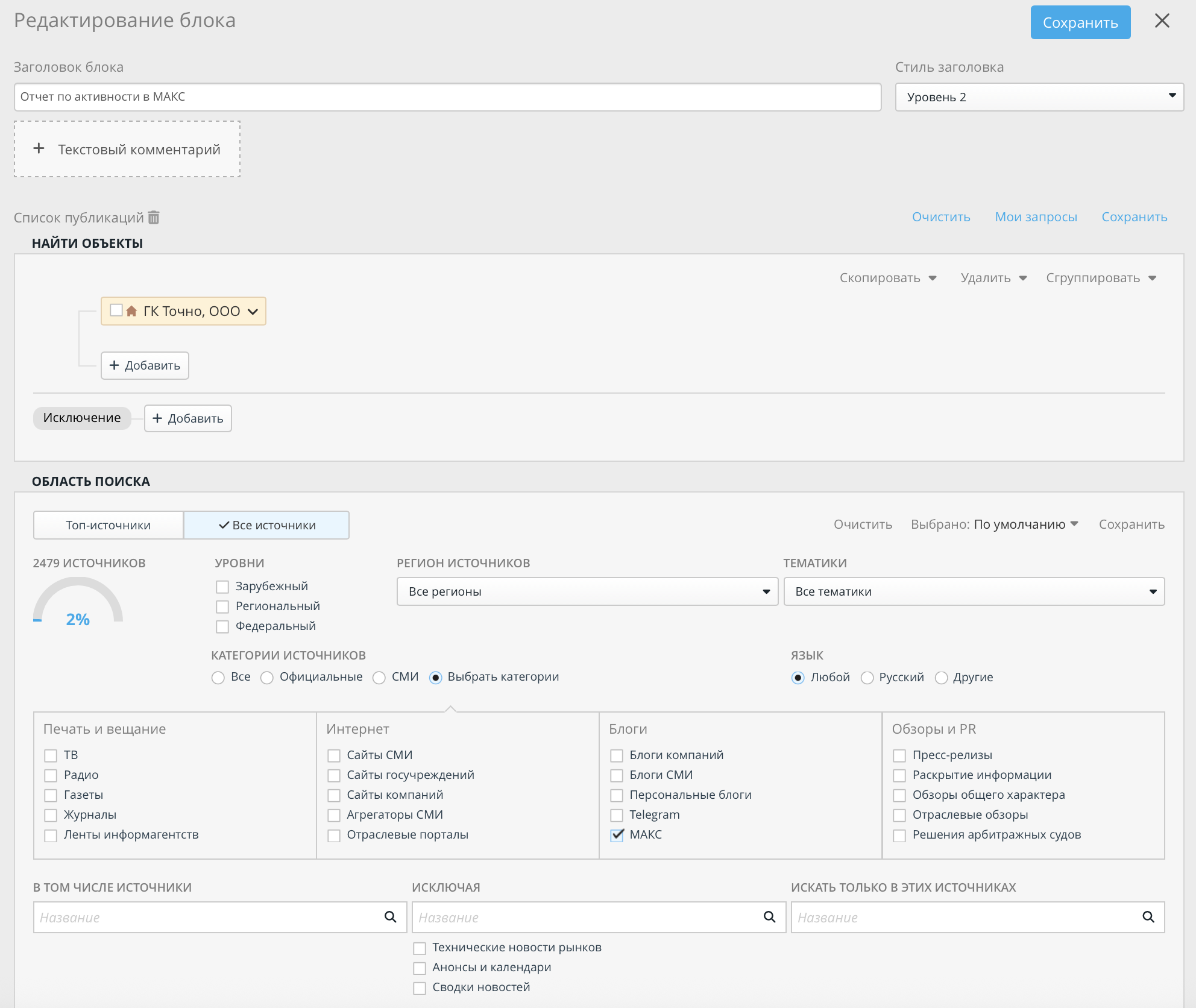Click Очистить in search area header
Image resolution: width=1196 pixels, height=1008 pixels.
click(863, 524)
